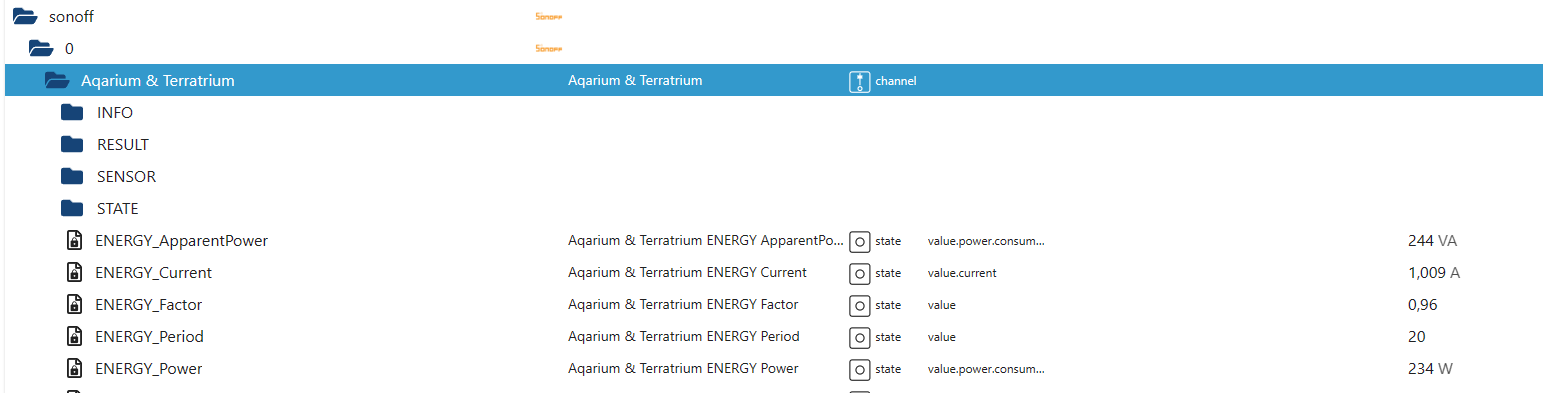Collapse the open folder named 0
Viewport: 1543px width, 393px height.
(x=41, y=48)
